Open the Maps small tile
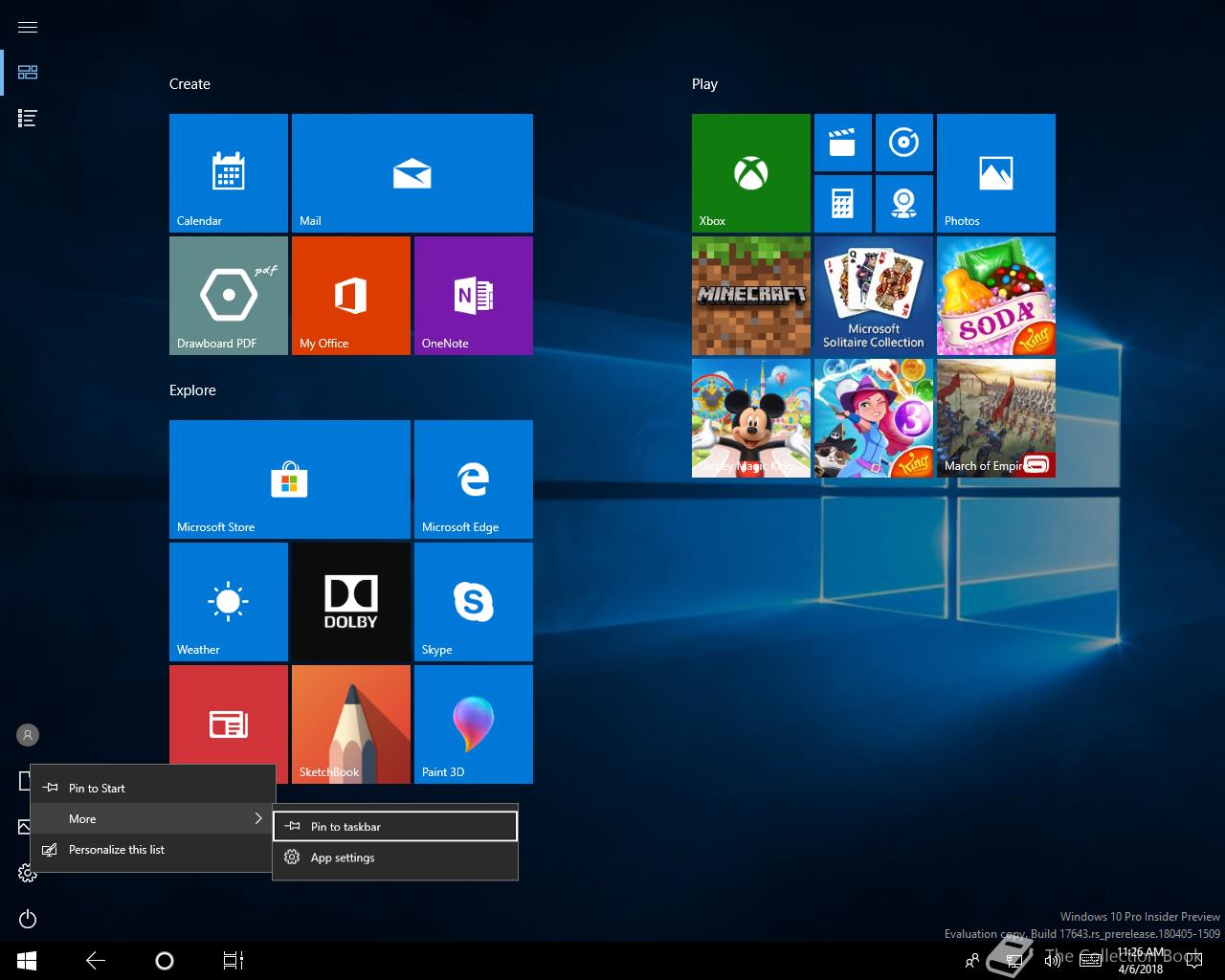 point(904,204)
